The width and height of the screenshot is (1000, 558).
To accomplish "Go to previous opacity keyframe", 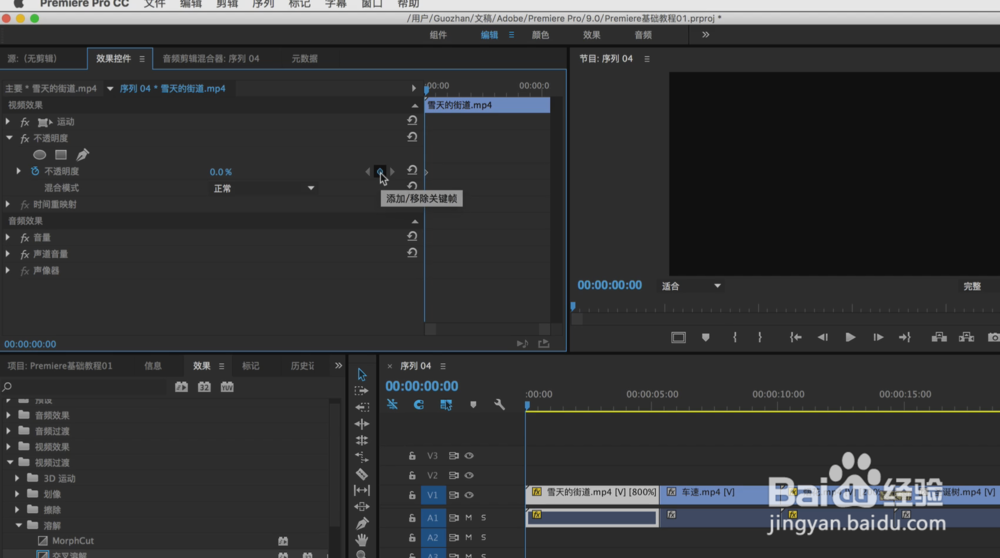I will click(x=367, y=172).
